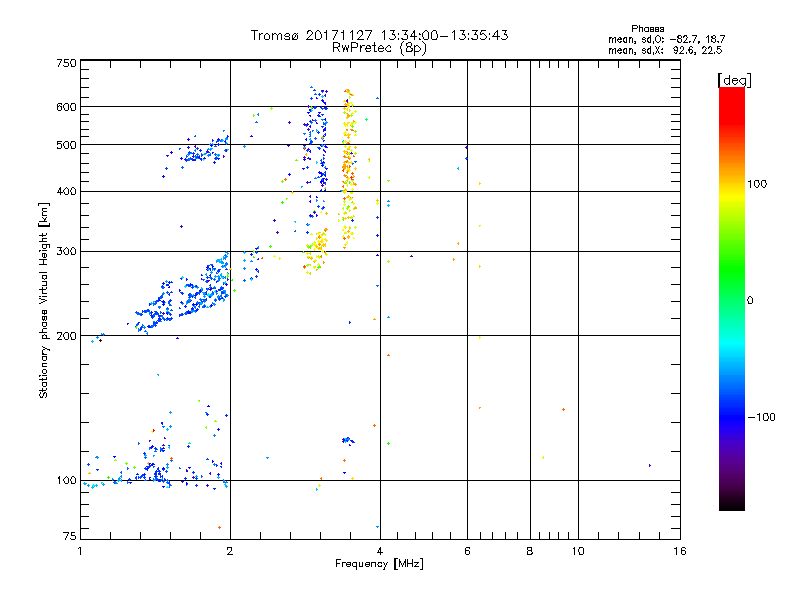Click the x-axis '6' tick label
The image size is (800, 600).
(467, 551)
